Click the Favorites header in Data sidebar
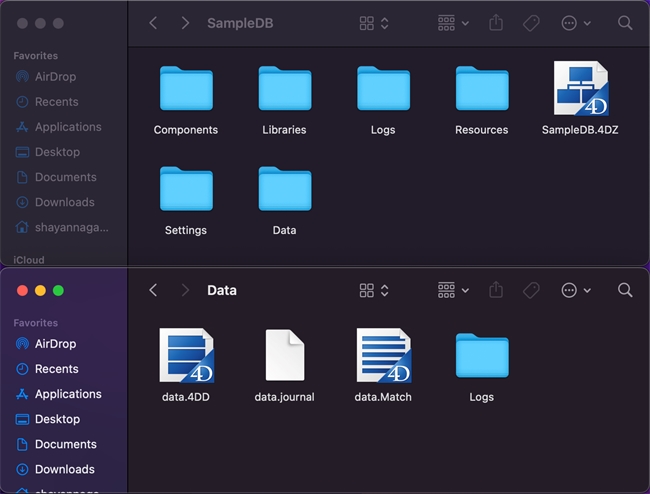Viewport: 650px width, 494px height. (x=36, y=323)
